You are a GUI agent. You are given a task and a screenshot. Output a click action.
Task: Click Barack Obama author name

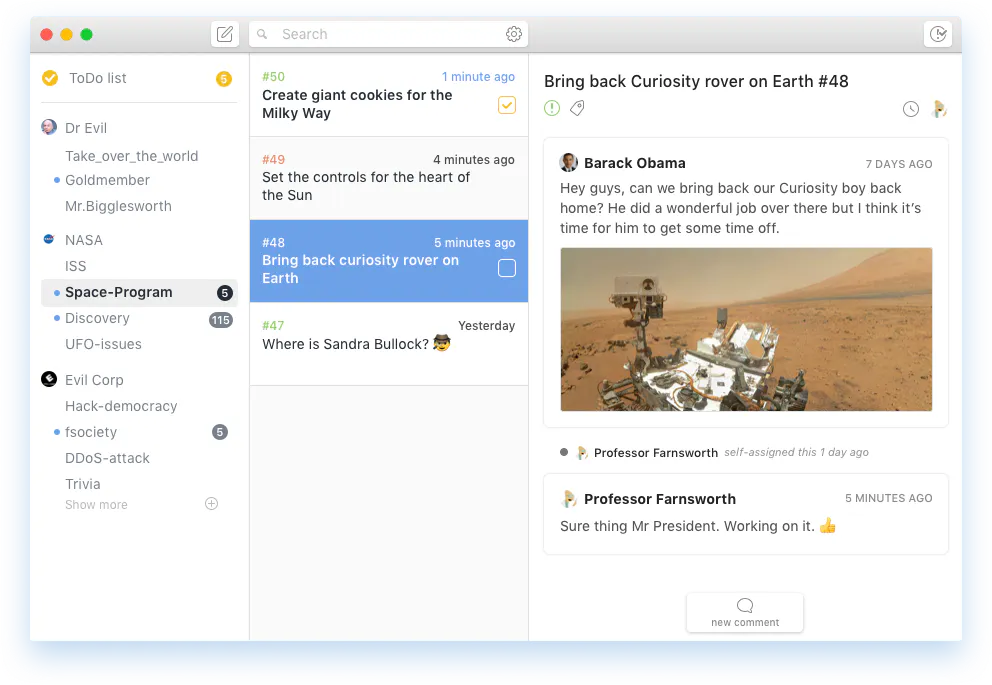(635, 163)
